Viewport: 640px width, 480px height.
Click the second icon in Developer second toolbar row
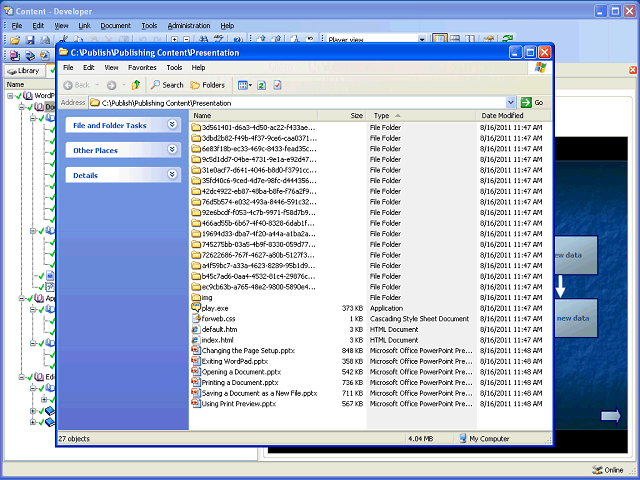coord(30,55)
